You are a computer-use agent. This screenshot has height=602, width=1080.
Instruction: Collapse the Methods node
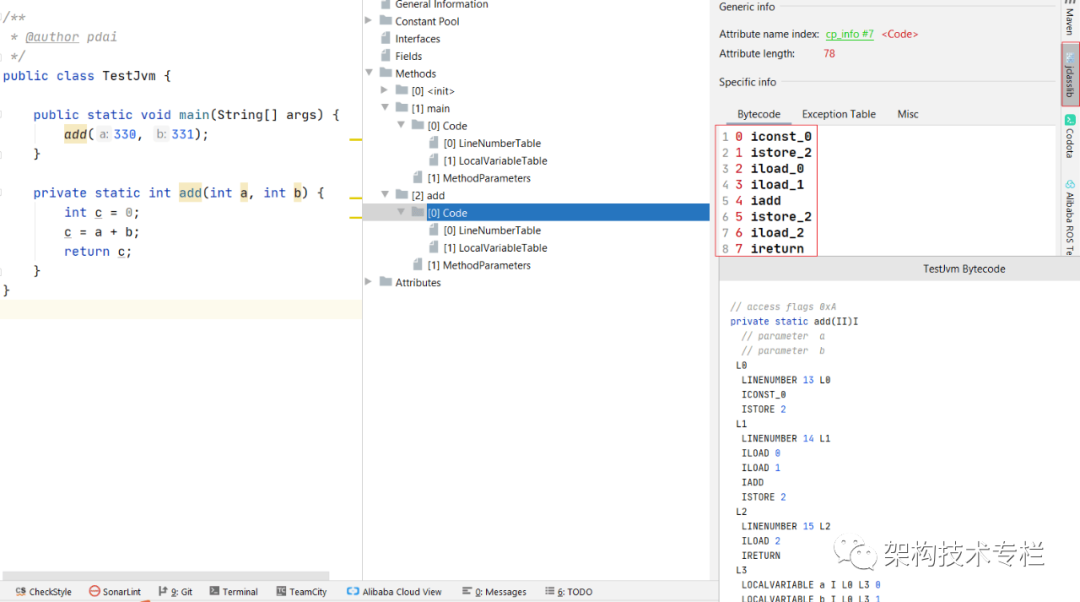pyautogui.click(x=369, y=72)
